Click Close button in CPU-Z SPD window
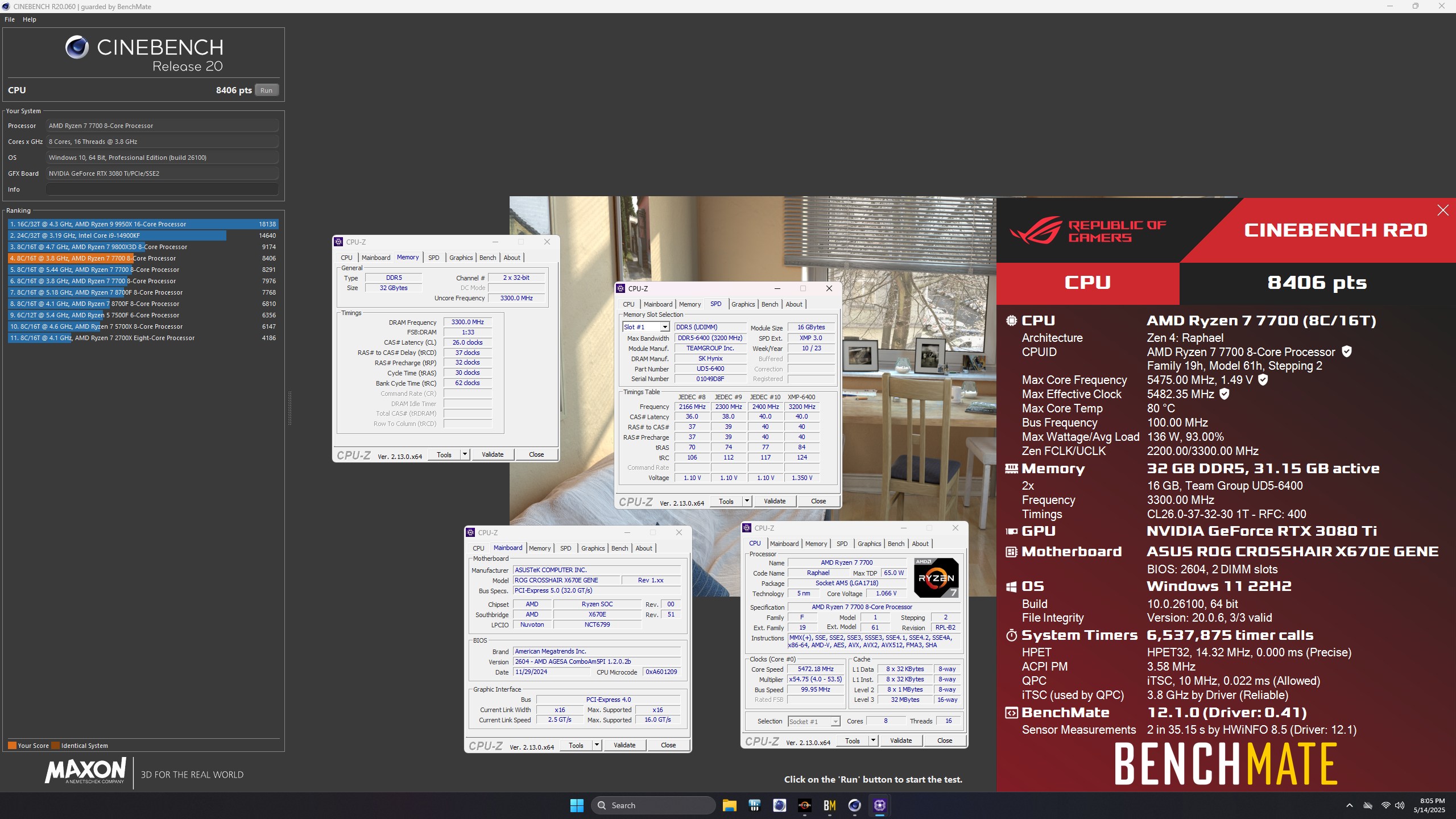Viewport: 1456px width, 819px height. (818, 501)
